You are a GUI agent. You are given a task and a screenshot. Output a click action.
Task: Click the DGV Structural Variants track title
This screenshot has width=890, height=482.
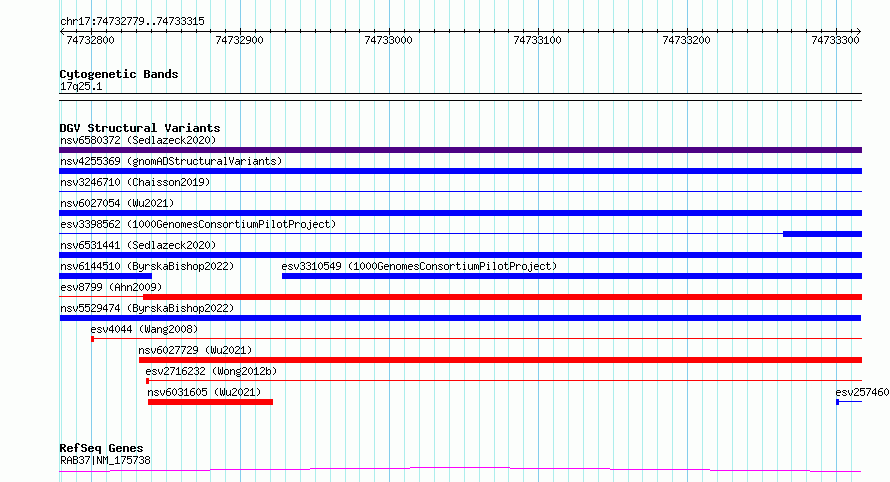(x=140, y=128)
